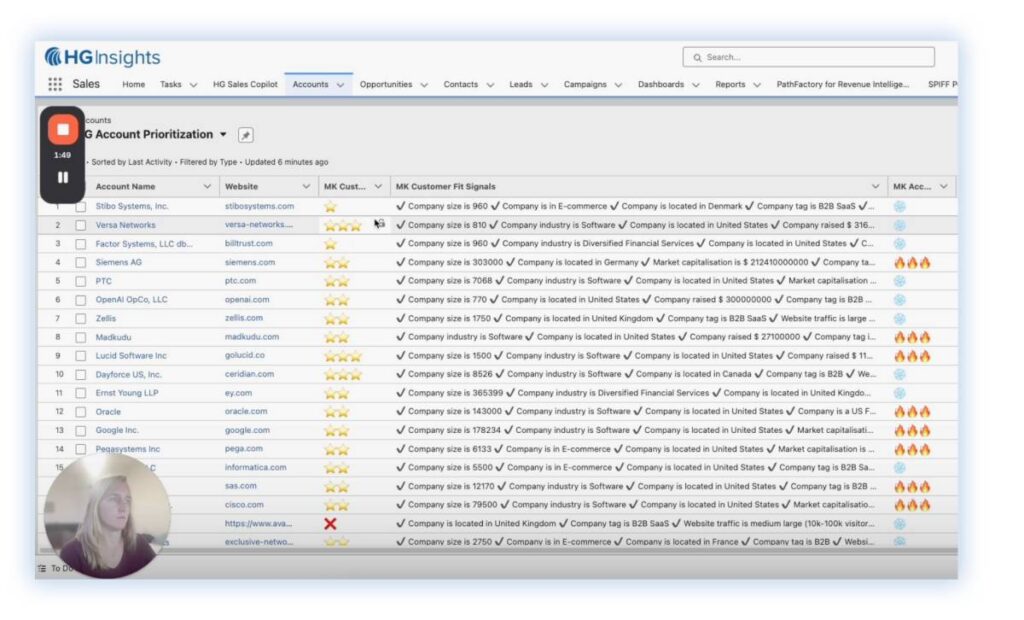Open the Campaigns tab
The image size is (1024, 620).
[585, 84]
